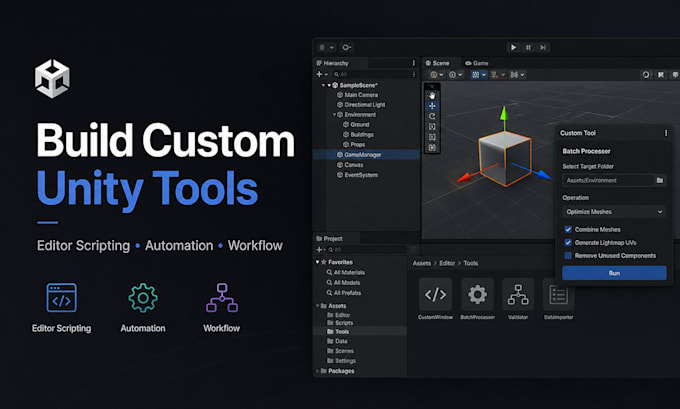Open Hierarchy plus create dropdown

[x=322, y=75]
